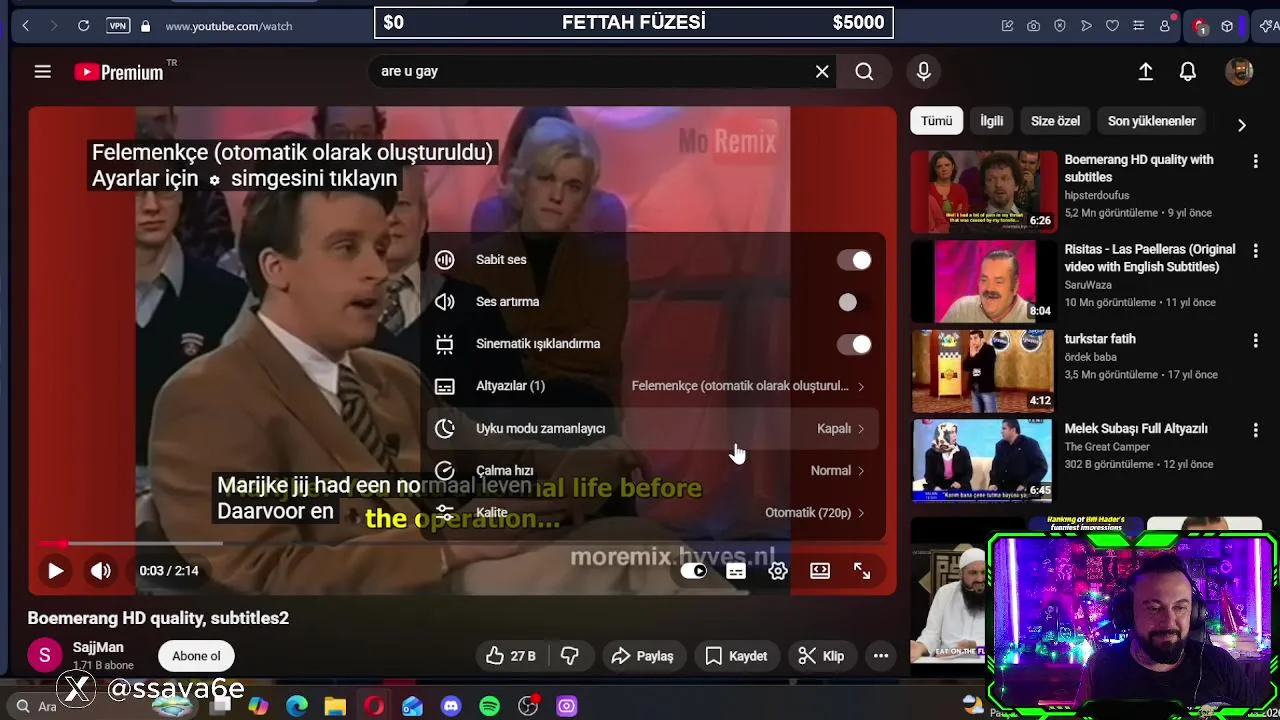
Task: Toggle the VPN badge in address bar
Action: coord(118,25)
